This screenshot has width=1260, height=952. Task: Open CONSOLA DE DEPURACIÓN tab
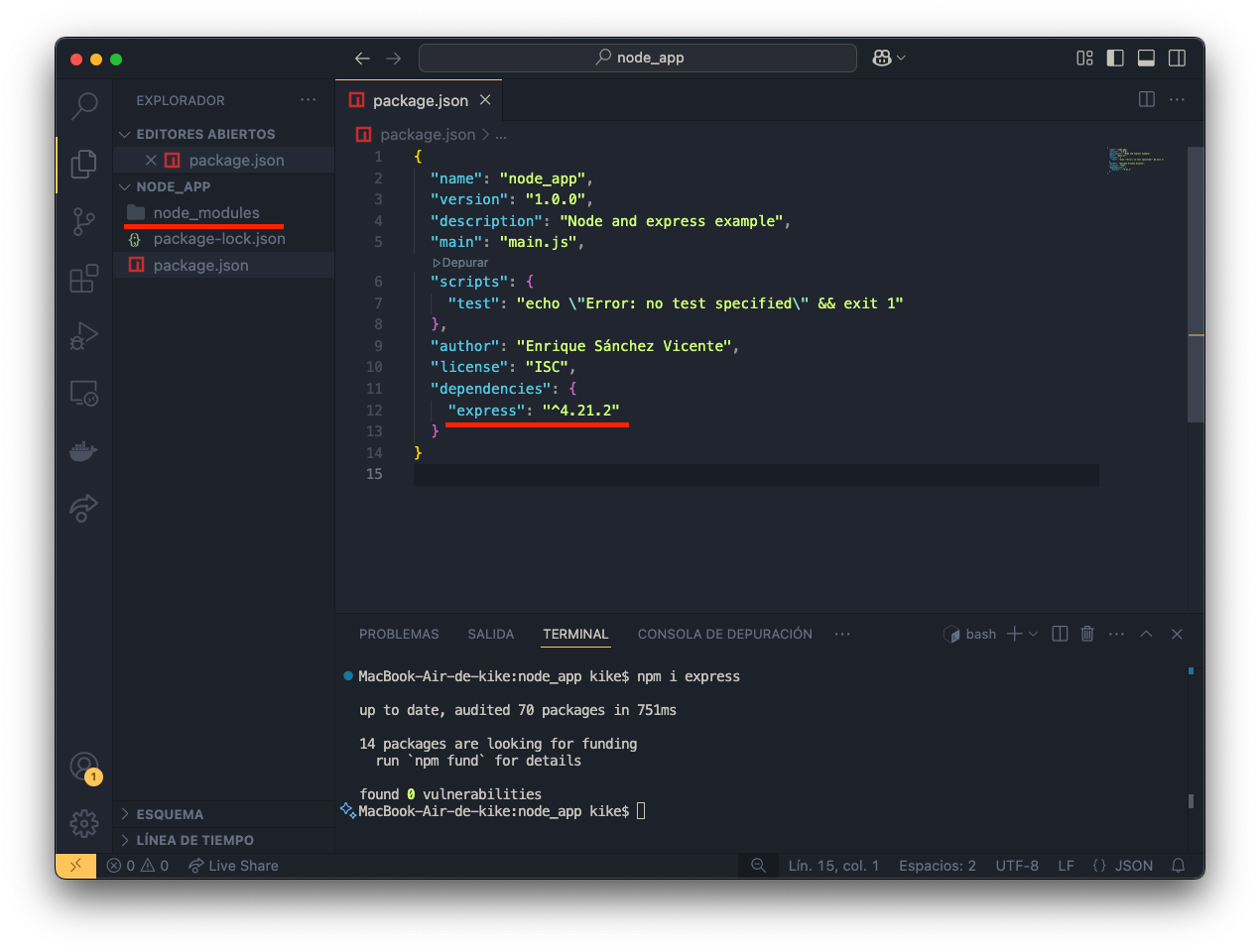[x=725, y=634]
